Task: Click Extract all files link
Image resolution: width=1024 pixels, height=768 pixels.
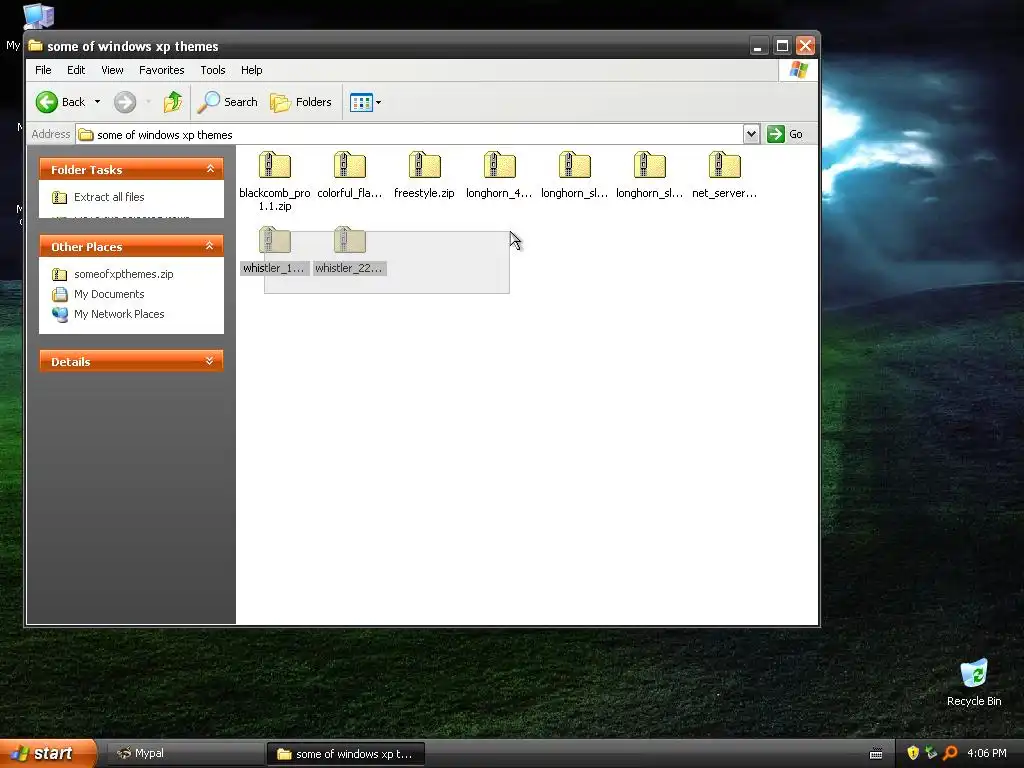Action: coord(109,197)
